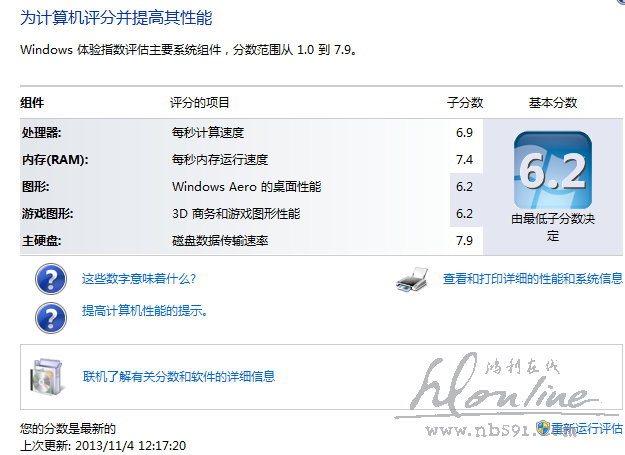Click the 每秒计算速度 description
The height and width of the screenshot is (455, 625).
(x=208, y=132)
